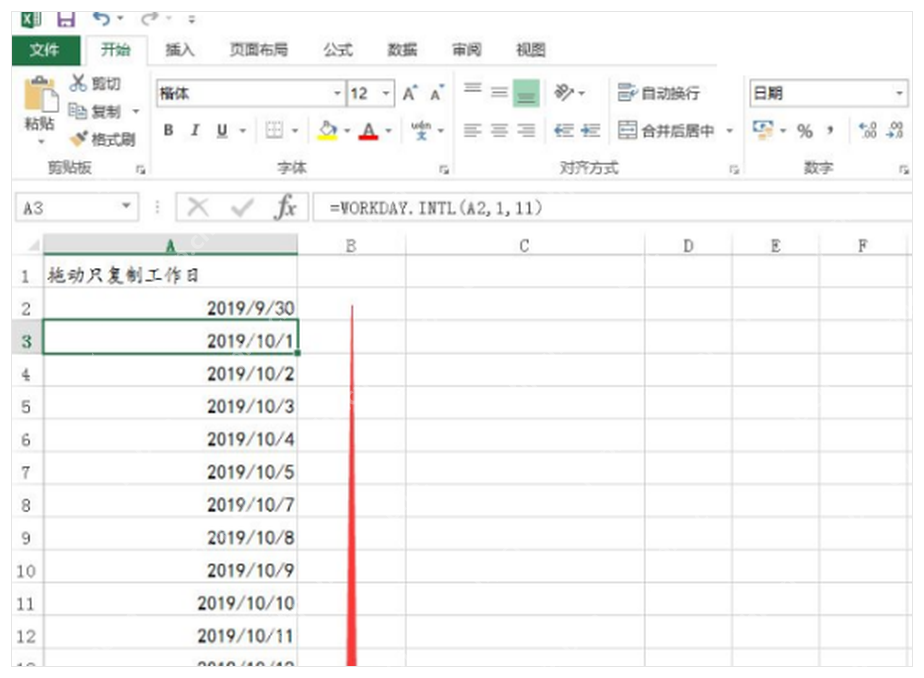Set bottom vertical alignment
The width and height of the screenshot is (924, 678).
click(x=526, y=92)
